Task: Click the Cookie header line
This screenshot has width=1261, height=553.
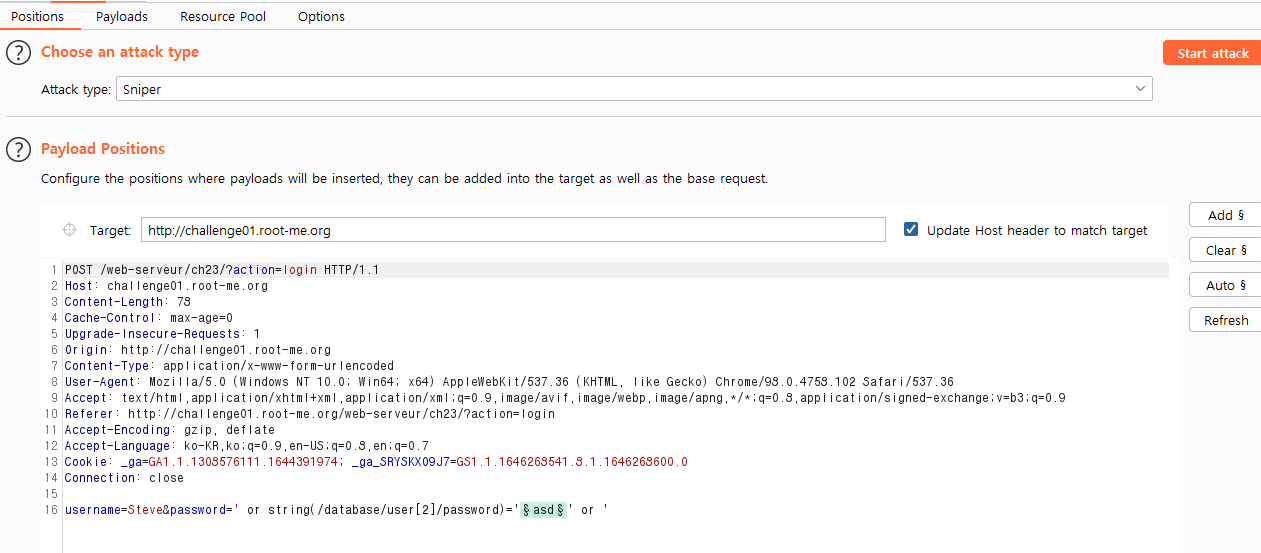Action: coord(376,462)
